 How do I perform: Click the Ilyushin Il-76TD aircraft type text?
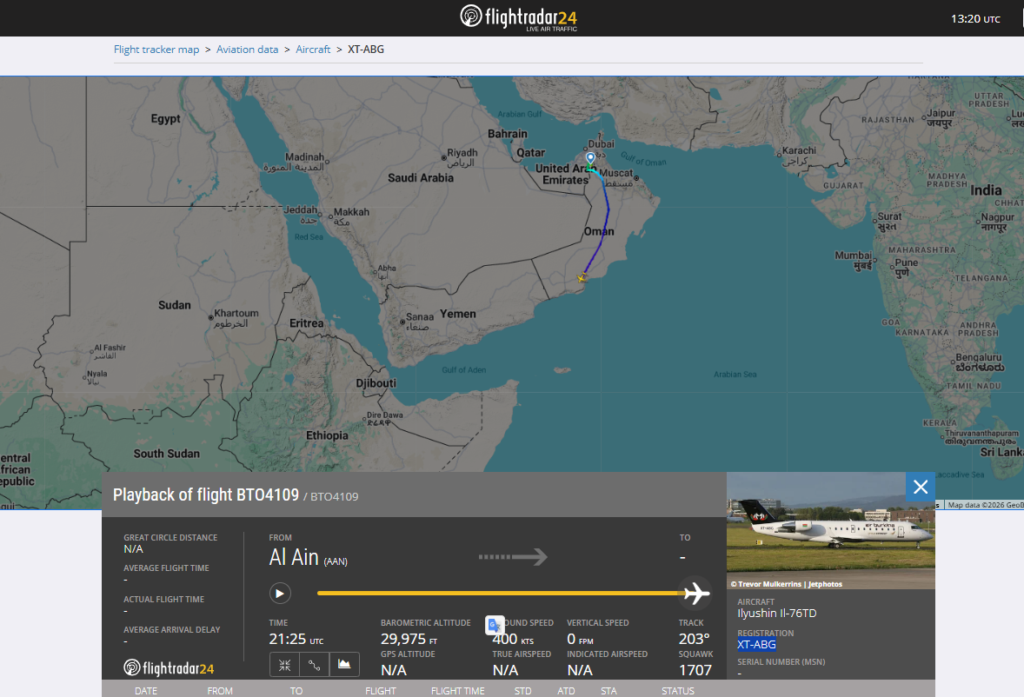coord(776,613)
